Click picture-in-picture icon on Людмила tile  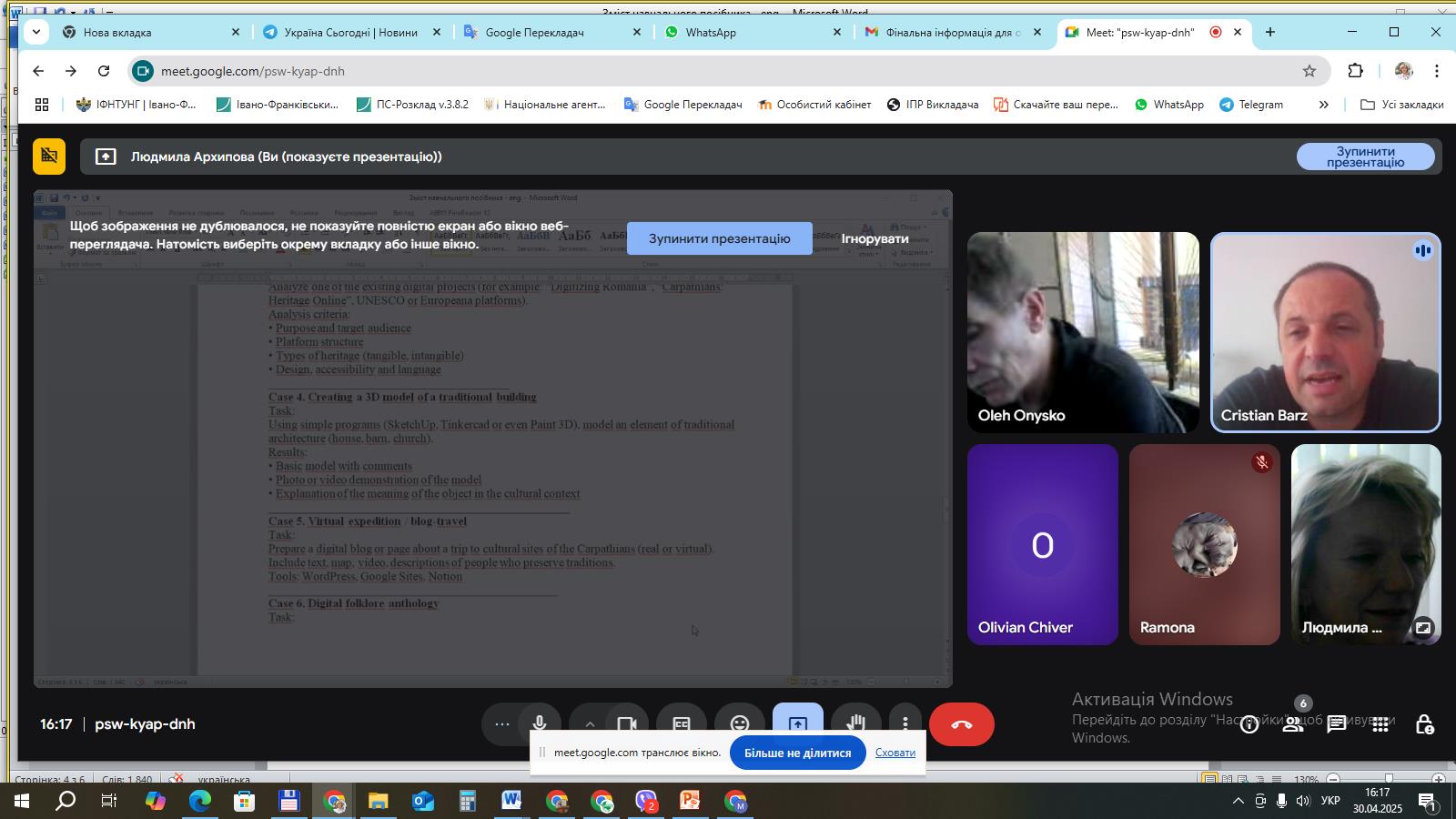pos(1423,627)
